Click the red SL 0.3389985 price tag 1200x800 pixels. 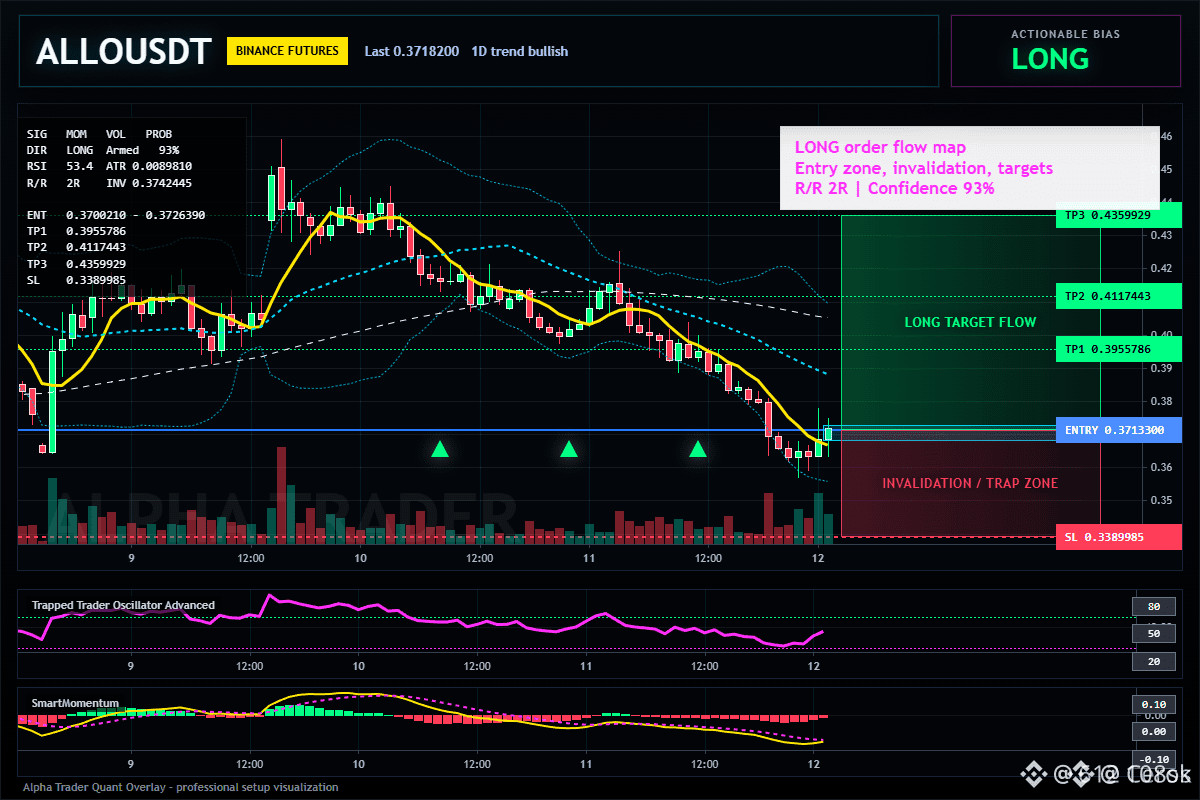(1120, 537)
